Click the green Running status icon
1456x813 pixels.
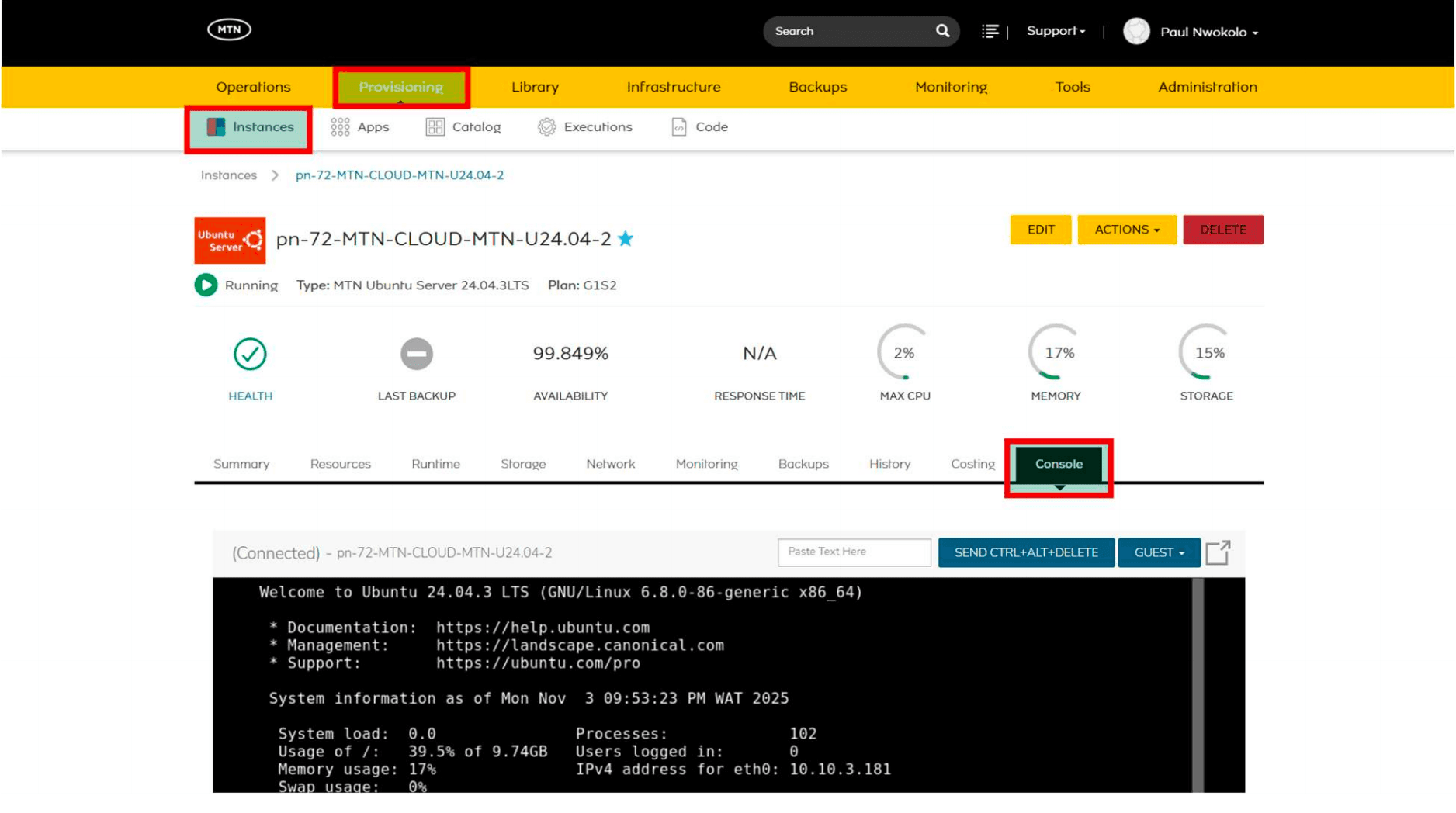pos(206,285)
